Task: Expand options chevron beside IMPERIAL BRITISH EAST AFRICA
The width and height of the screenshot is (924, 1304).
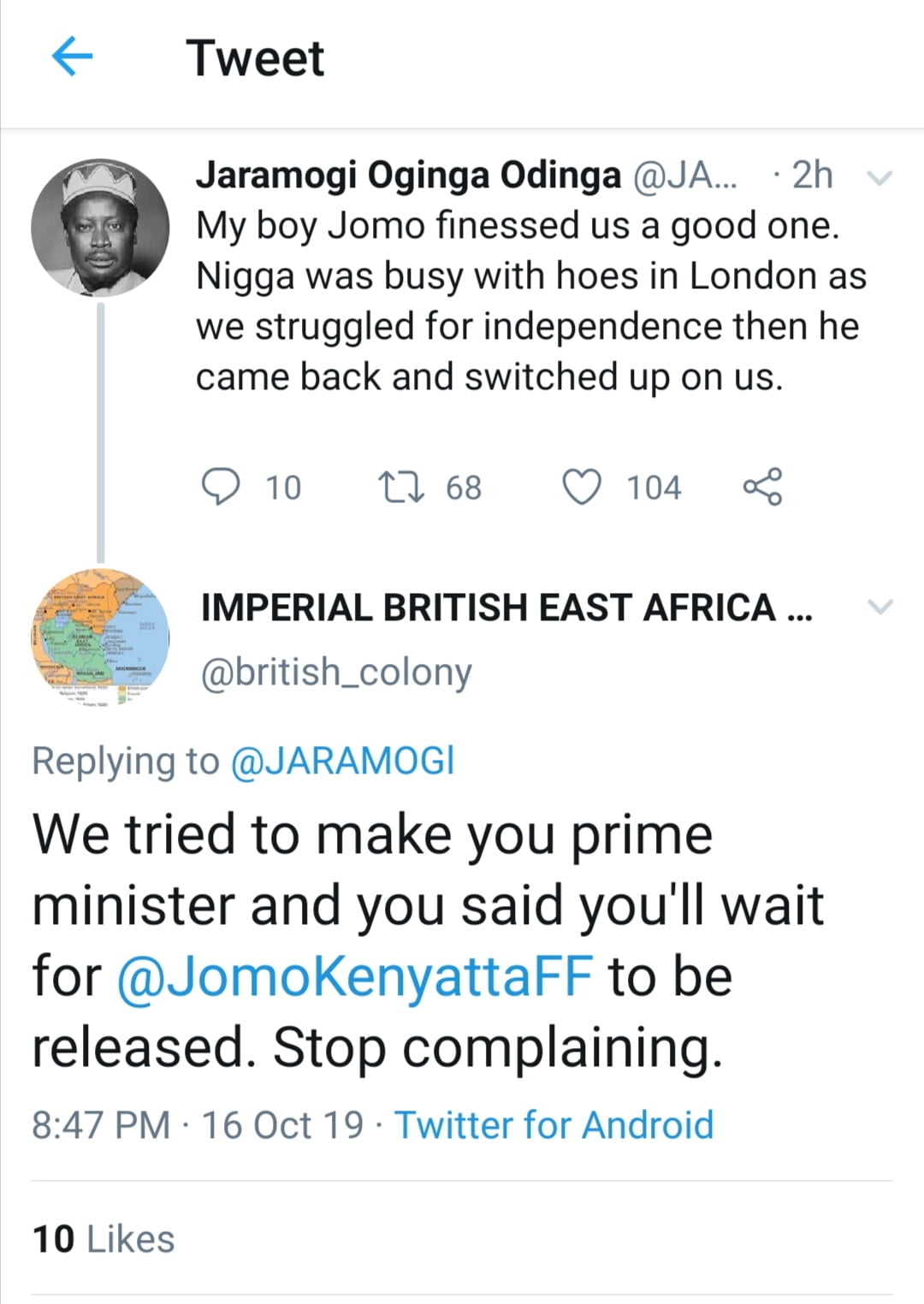Action: (880, 607)
